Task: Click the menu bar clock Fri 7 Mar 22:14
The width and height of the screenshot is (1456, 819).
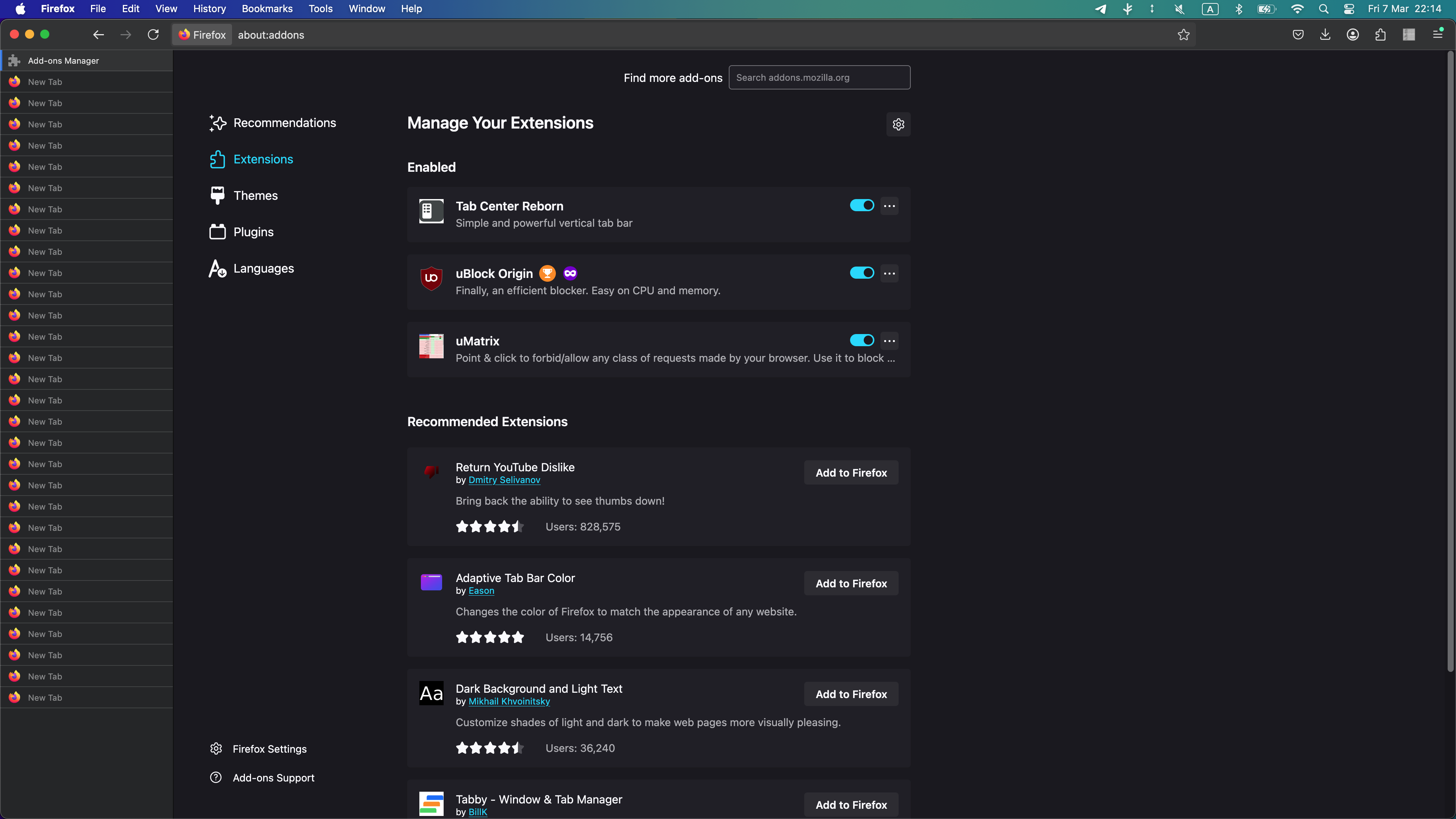Action: 1404,9
